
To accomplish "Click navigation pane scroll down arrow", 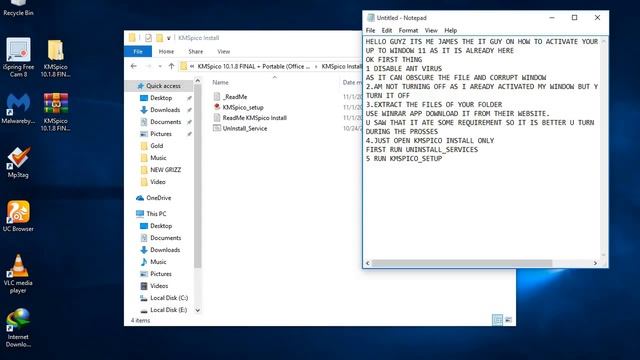I will click(198, 310).
